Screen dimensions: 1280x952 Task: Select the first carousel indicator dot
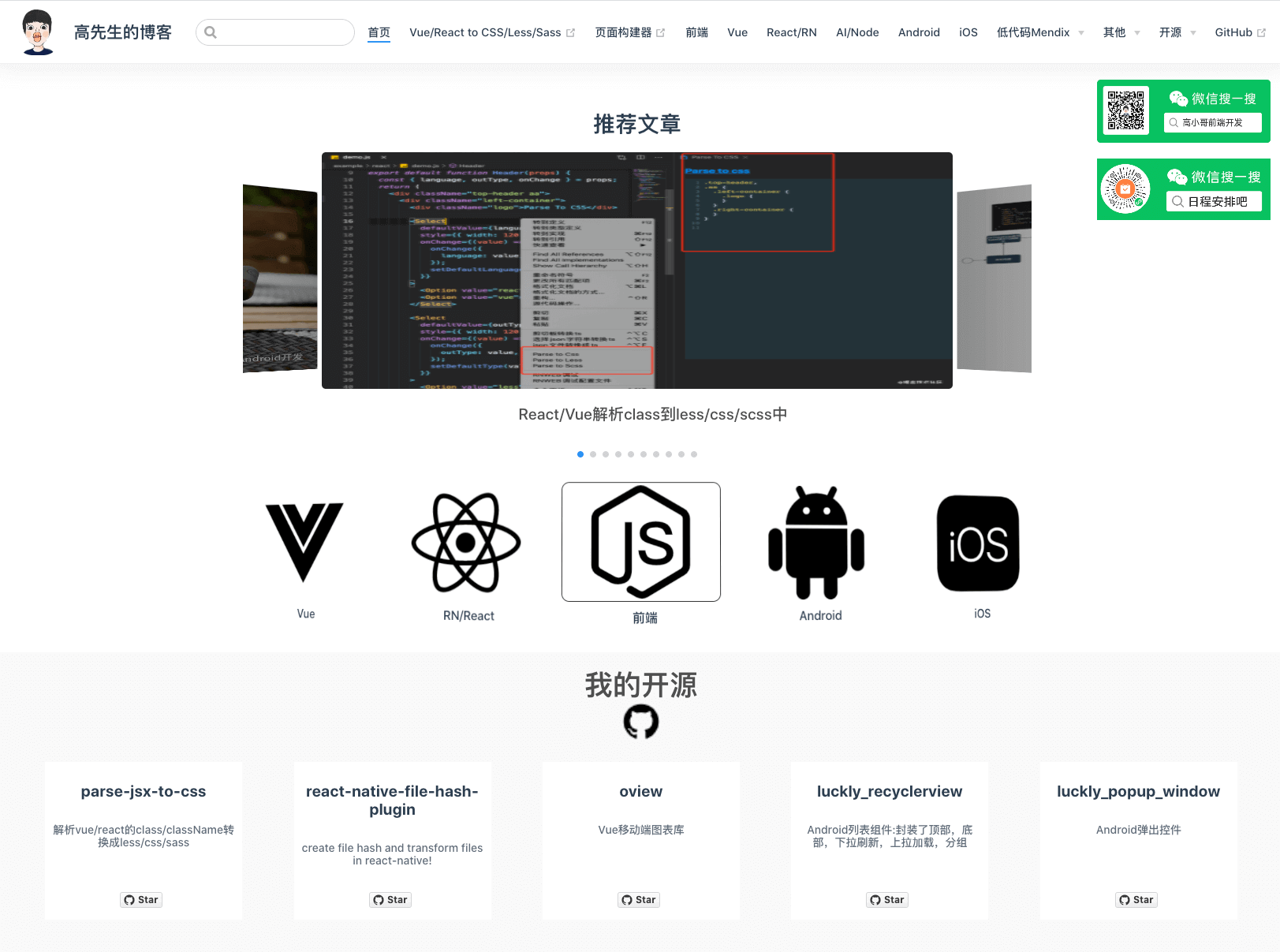[x=580, y=454]
